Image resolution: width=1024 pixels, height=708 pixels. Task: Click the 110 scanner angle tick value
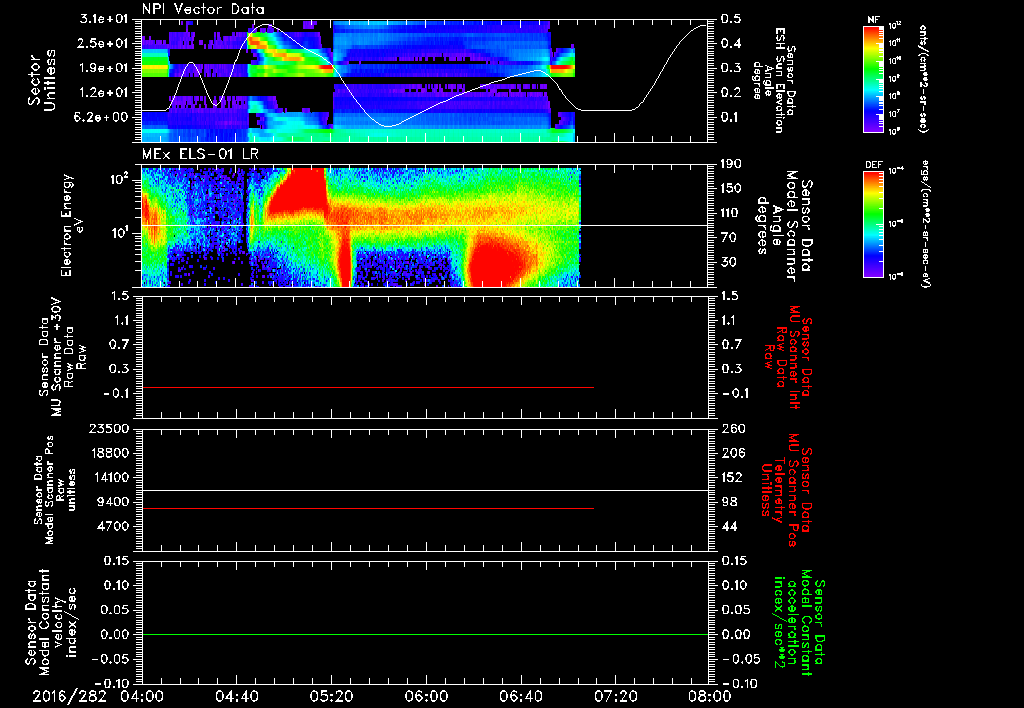[731, 213]
